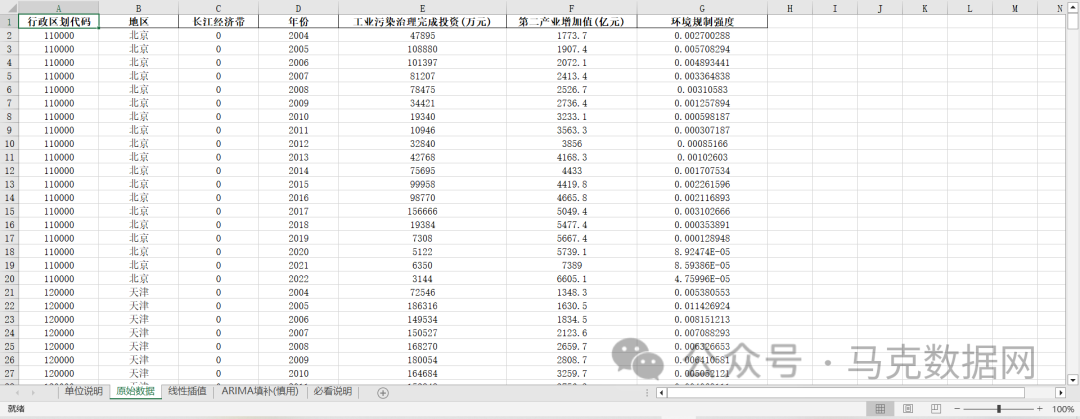Select column B header
Screen dimensions: 1080x419
[138, 8]
